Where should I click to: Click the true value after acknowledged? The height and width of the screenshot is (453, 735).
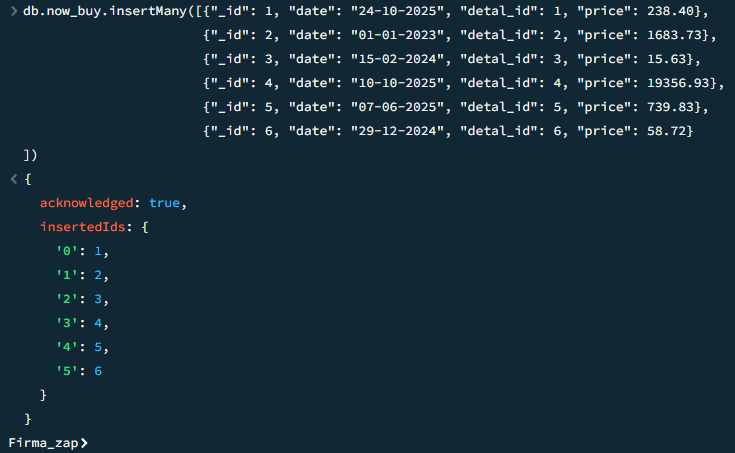click(164, 203)
